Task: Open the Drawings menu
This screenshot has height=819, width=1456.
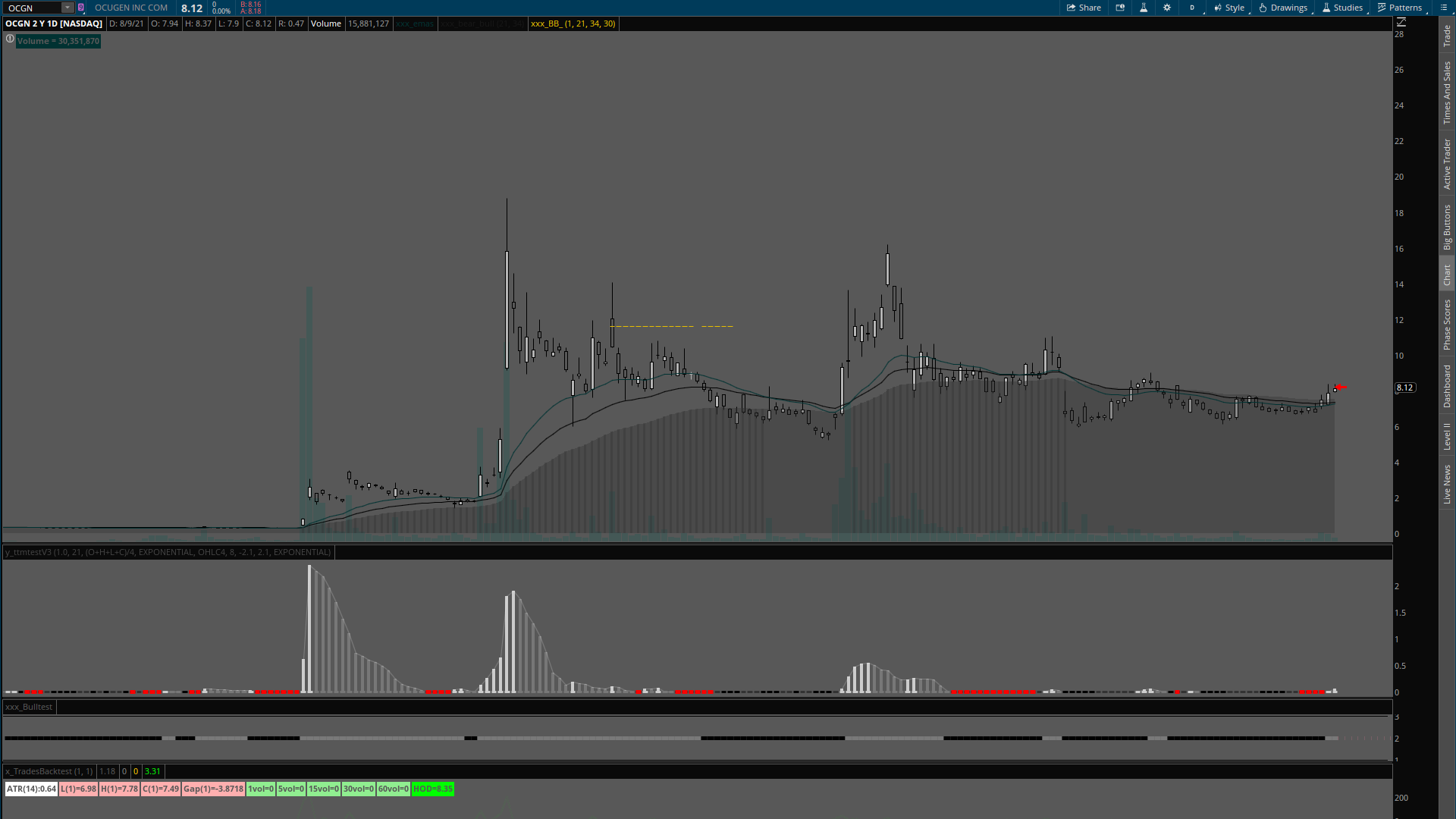Action: [1283, 8]
